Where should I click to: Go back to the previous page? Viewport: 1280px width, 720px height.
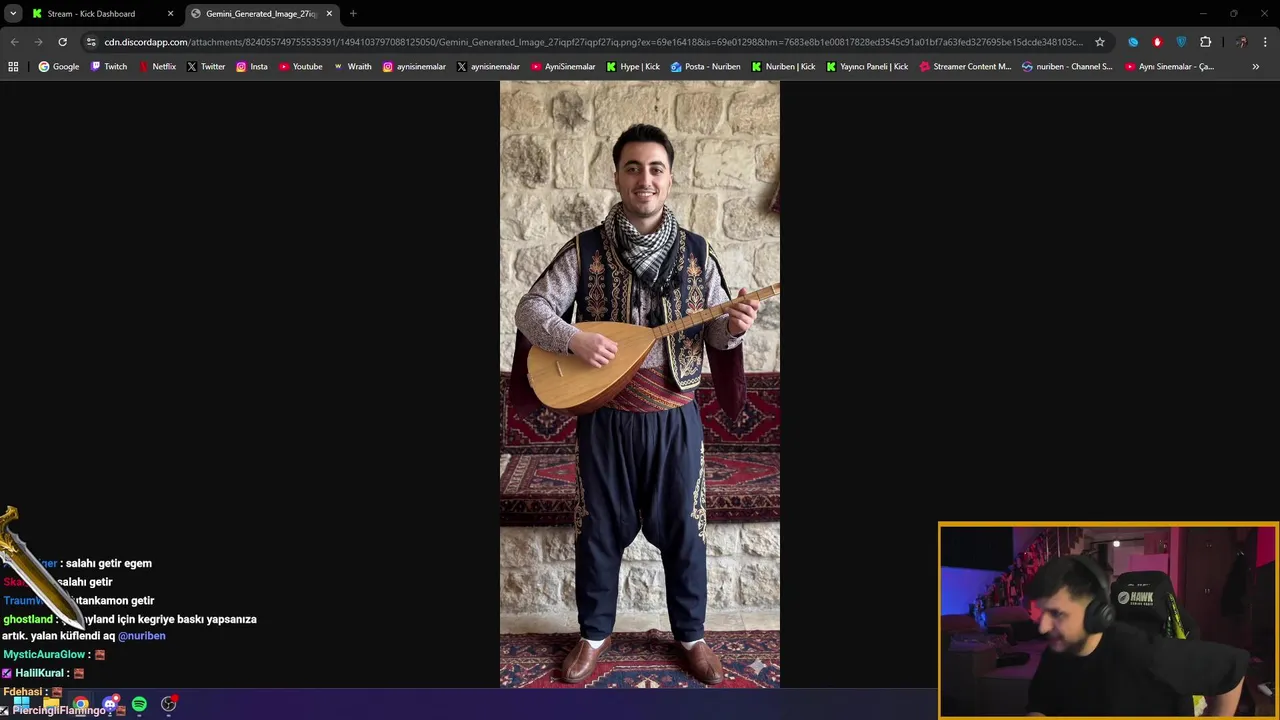(14, 42)
